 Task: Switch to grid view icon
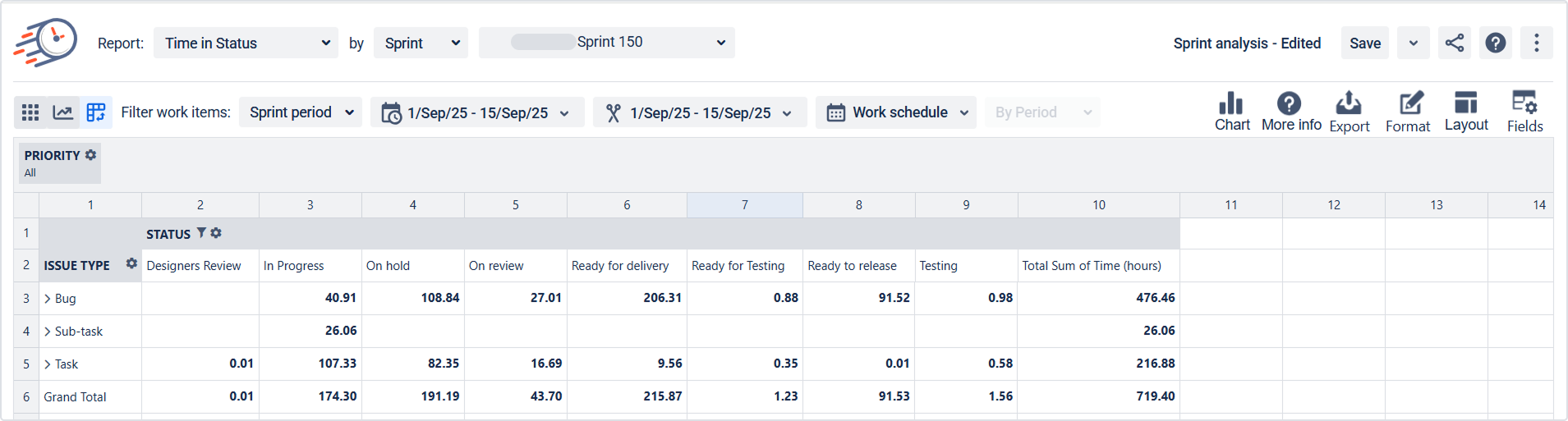(x=30, y=112)
